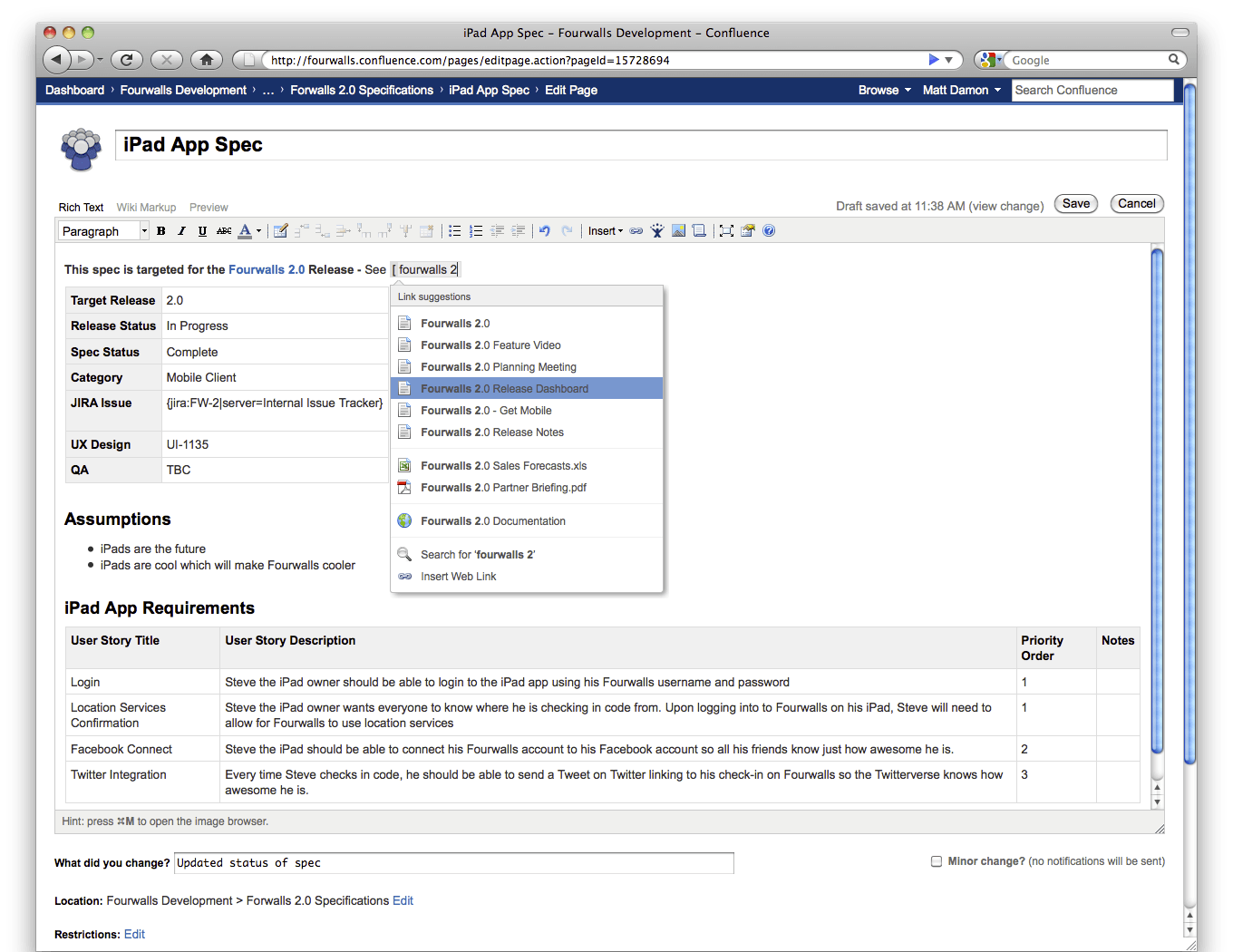Click the insert attachment scroll icon
This screenshot has height=952, width=1233.
[699, 231]
